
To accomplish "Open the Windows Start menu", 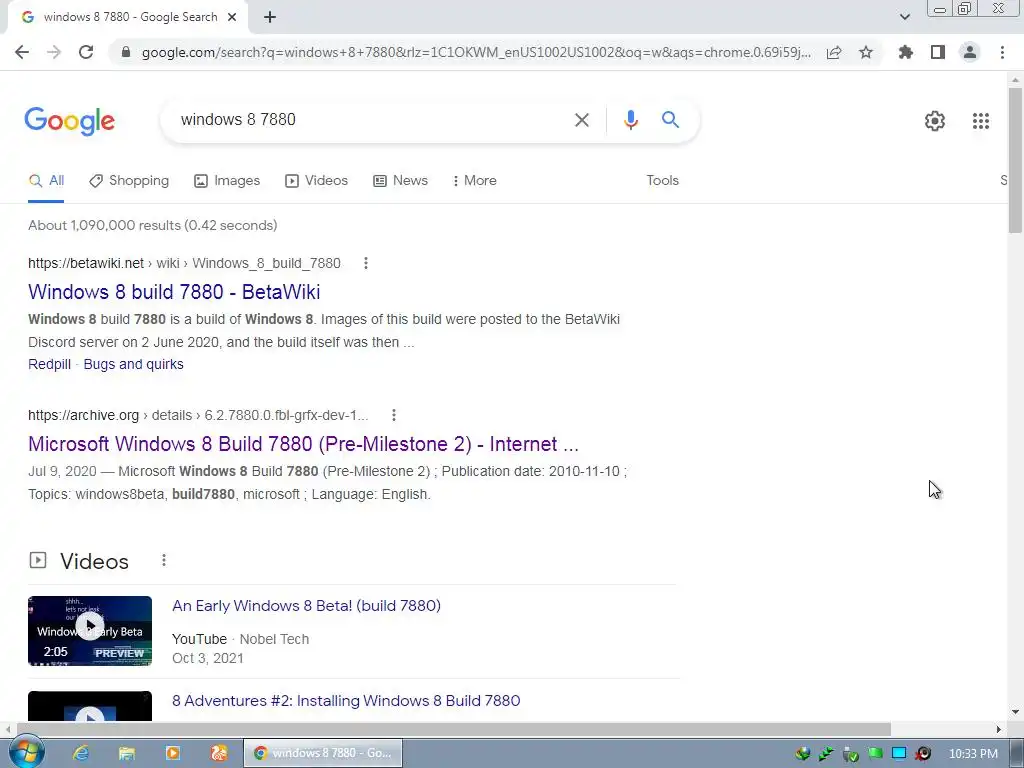I will click(26, 753).
